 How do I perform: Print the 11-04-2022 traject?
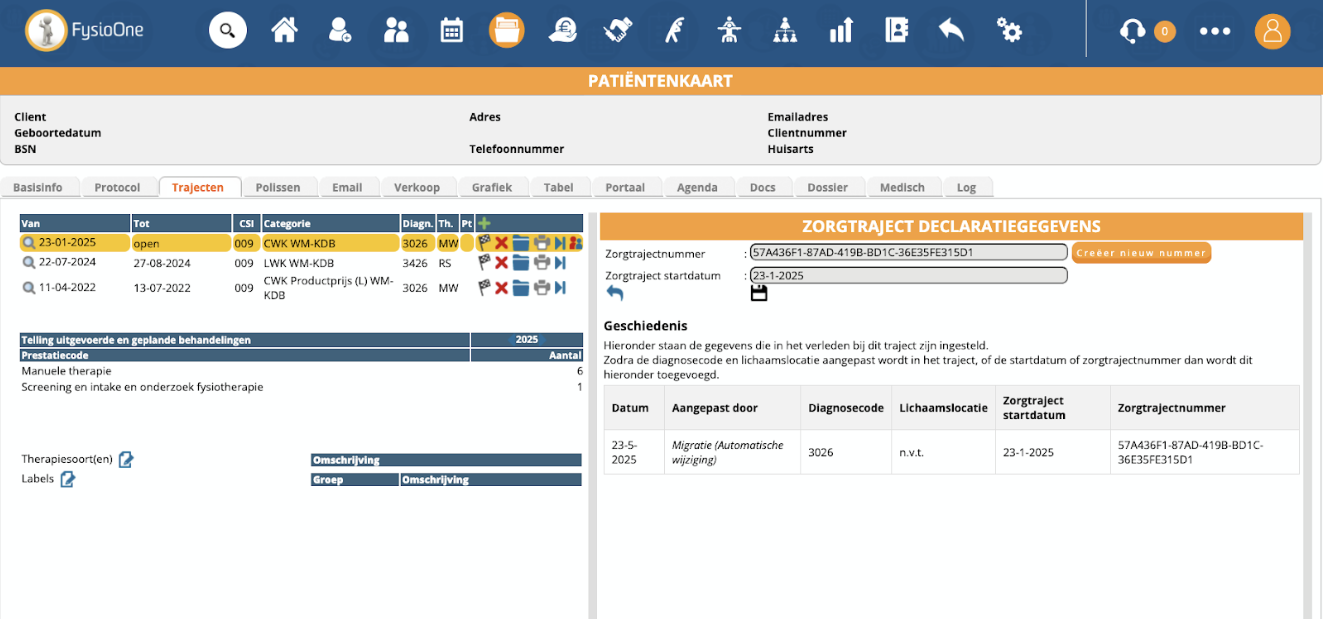[541, 288]
